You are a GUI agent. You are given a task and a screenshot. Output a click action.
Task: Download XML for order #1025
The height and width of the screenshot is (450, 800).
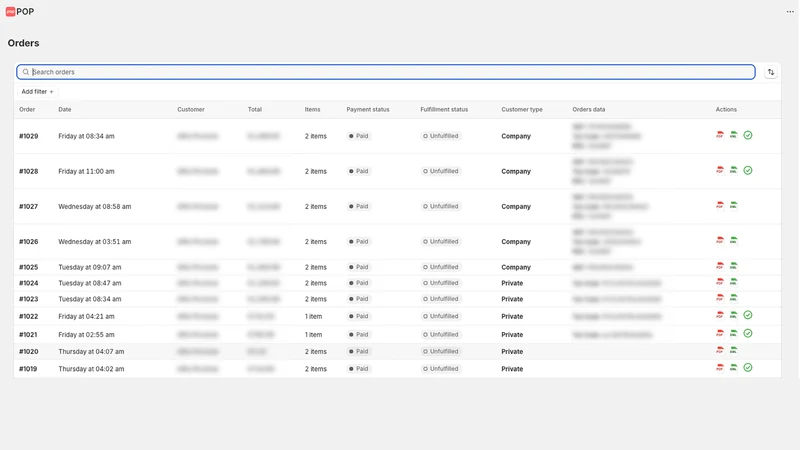(733, 266)
